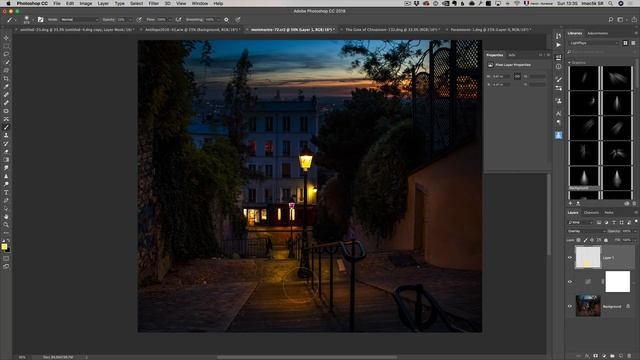Delete layer with trash icon in Layers panel
The image size is (640, 360).
click(x=629, y=356)
